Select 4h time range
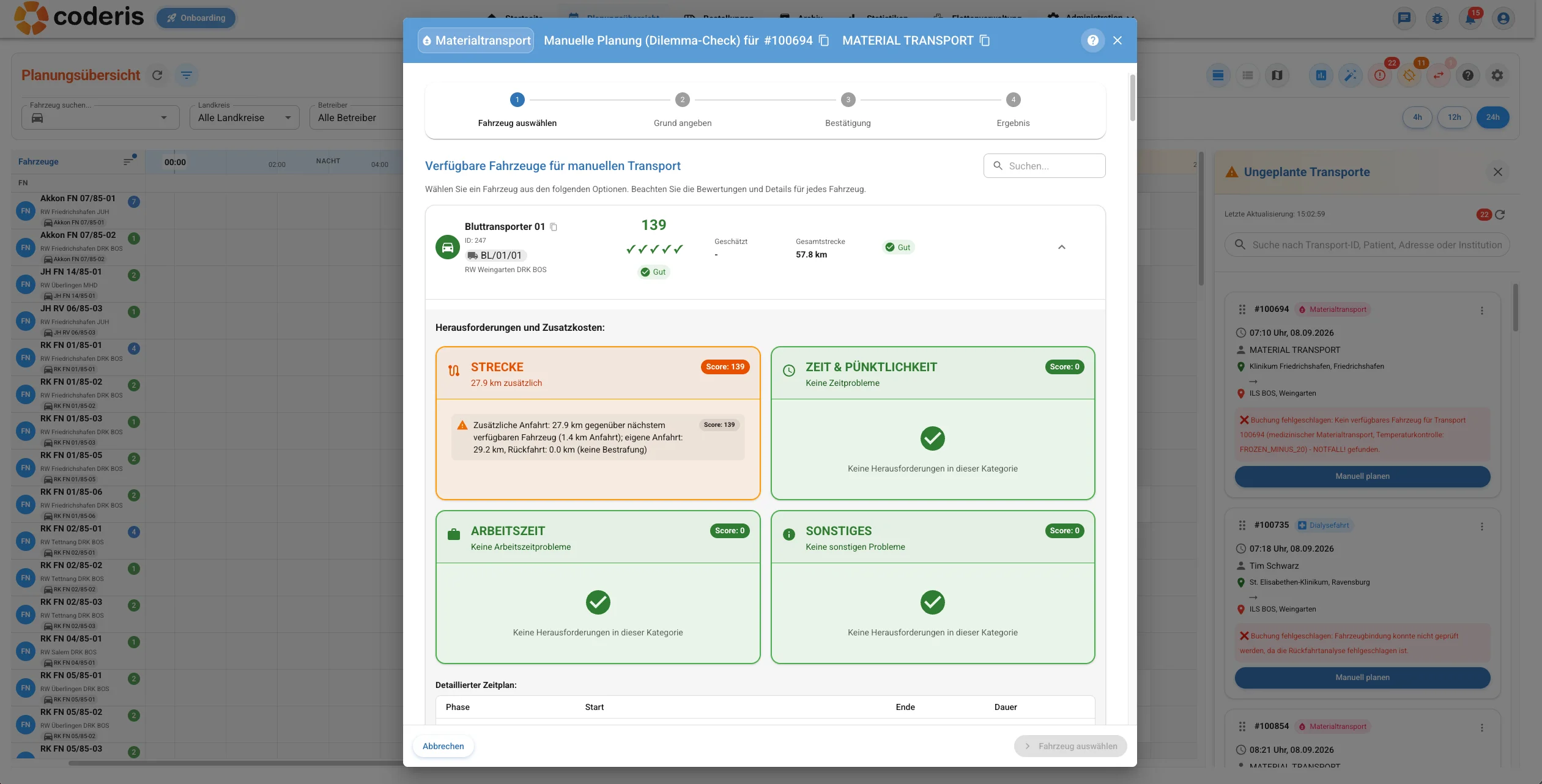1542x784 pixels. click(1417, 117)
